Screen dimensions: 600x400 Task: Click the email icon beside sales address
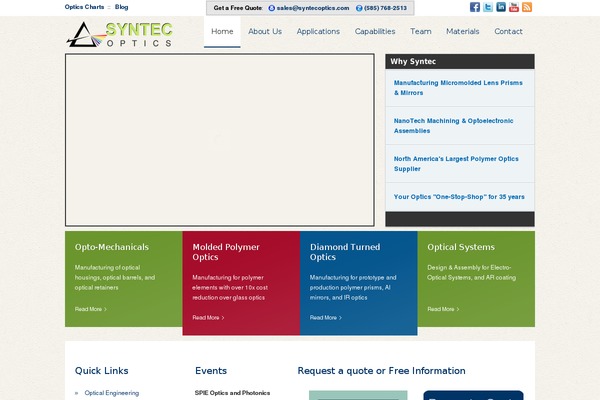(x=271, y=8)
